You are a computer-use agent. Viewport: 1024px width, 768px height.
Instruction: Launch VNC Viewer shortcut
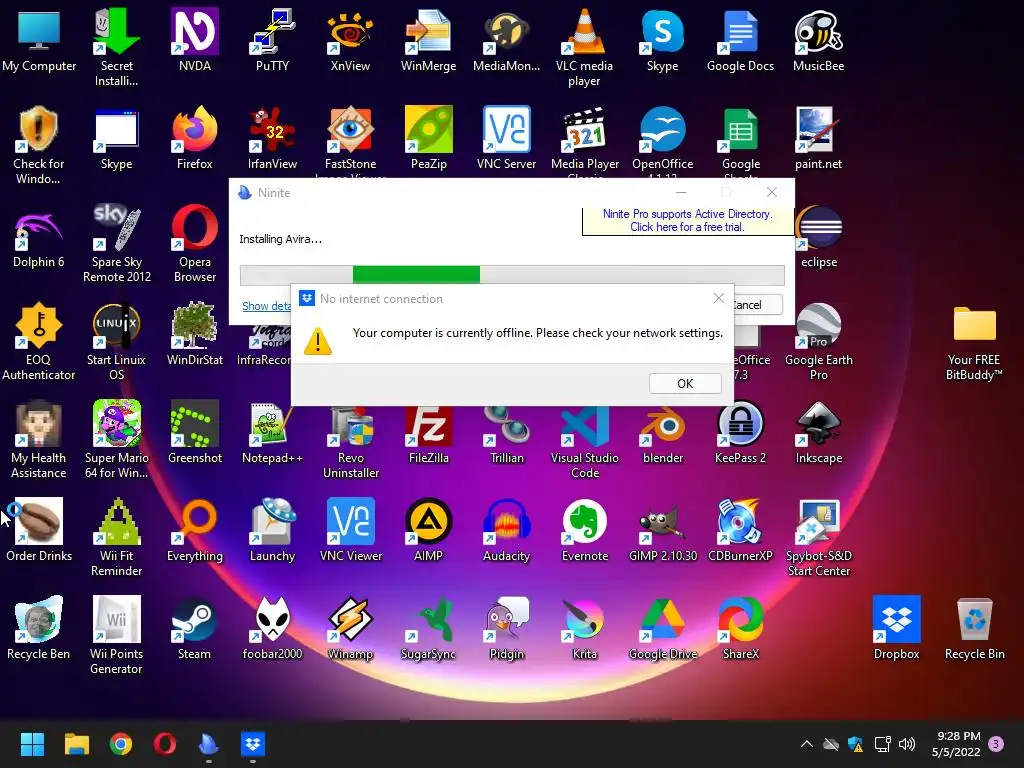(350, 530)
